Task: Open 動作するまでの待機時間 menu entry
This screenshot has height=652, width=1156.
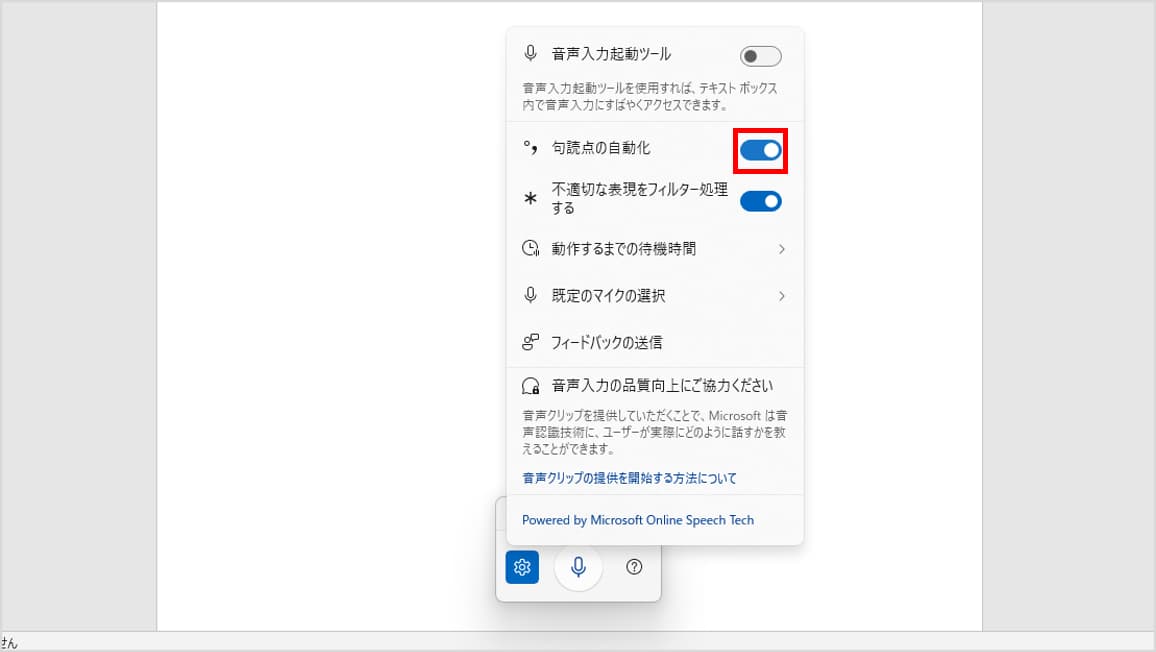Action: pyautogui.click(x=655, y=249)
